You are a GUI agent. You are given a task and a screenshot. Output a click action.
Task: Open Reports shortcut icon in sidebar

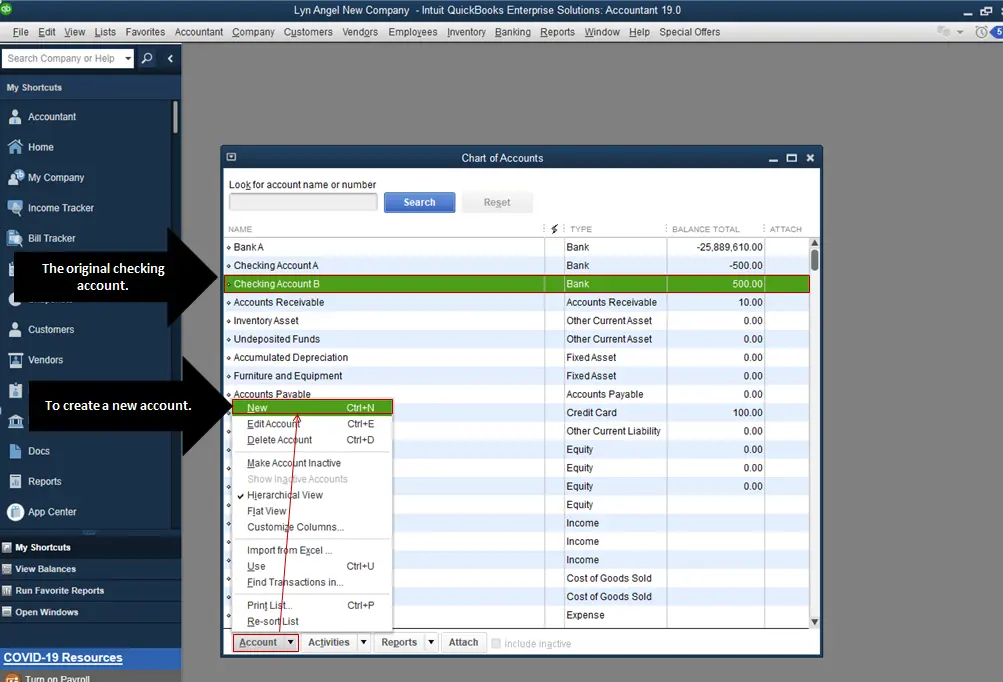15,481
